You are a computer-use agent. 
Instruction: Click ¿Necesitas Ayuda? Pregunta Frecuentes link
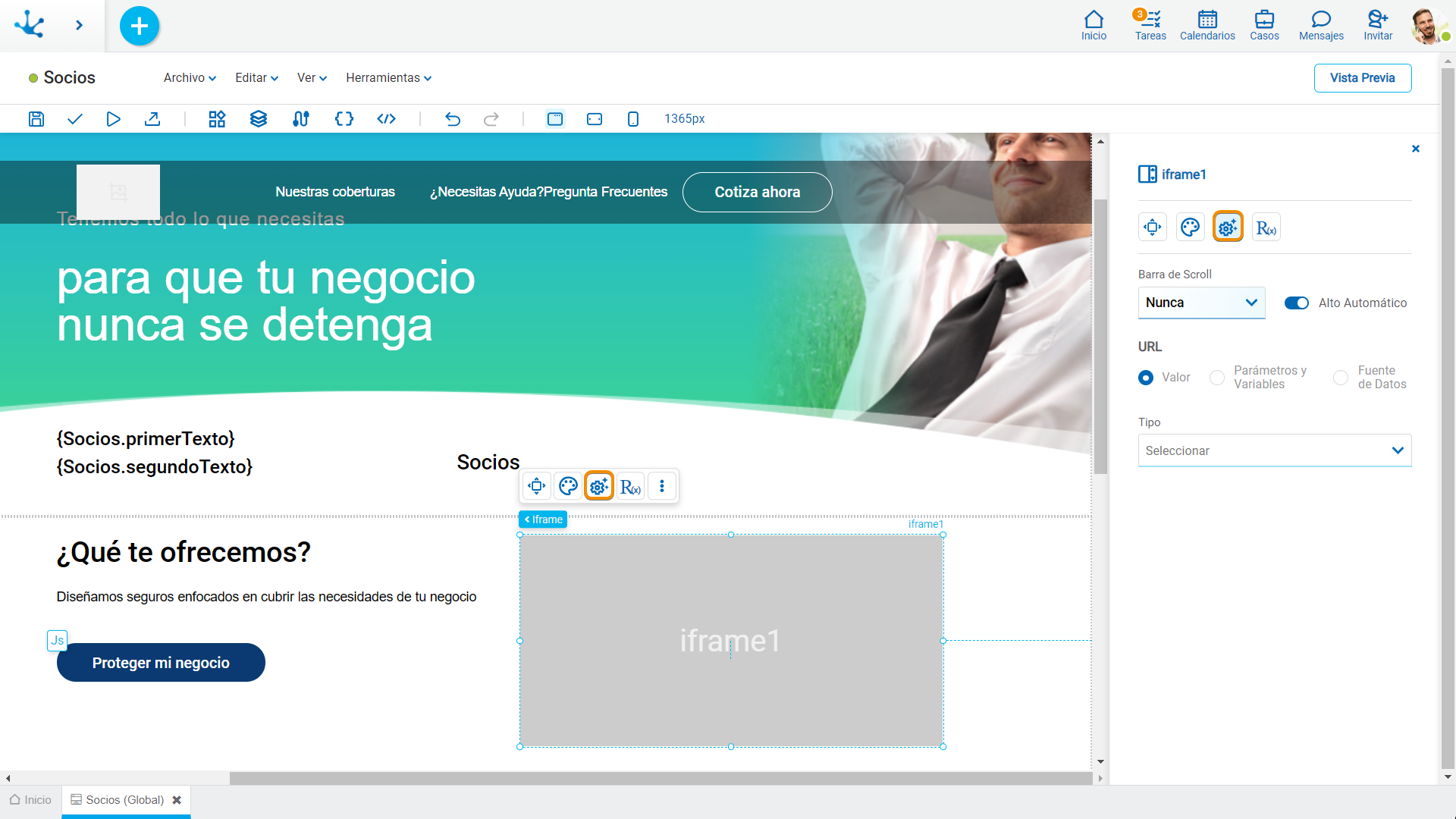point(548,192)
